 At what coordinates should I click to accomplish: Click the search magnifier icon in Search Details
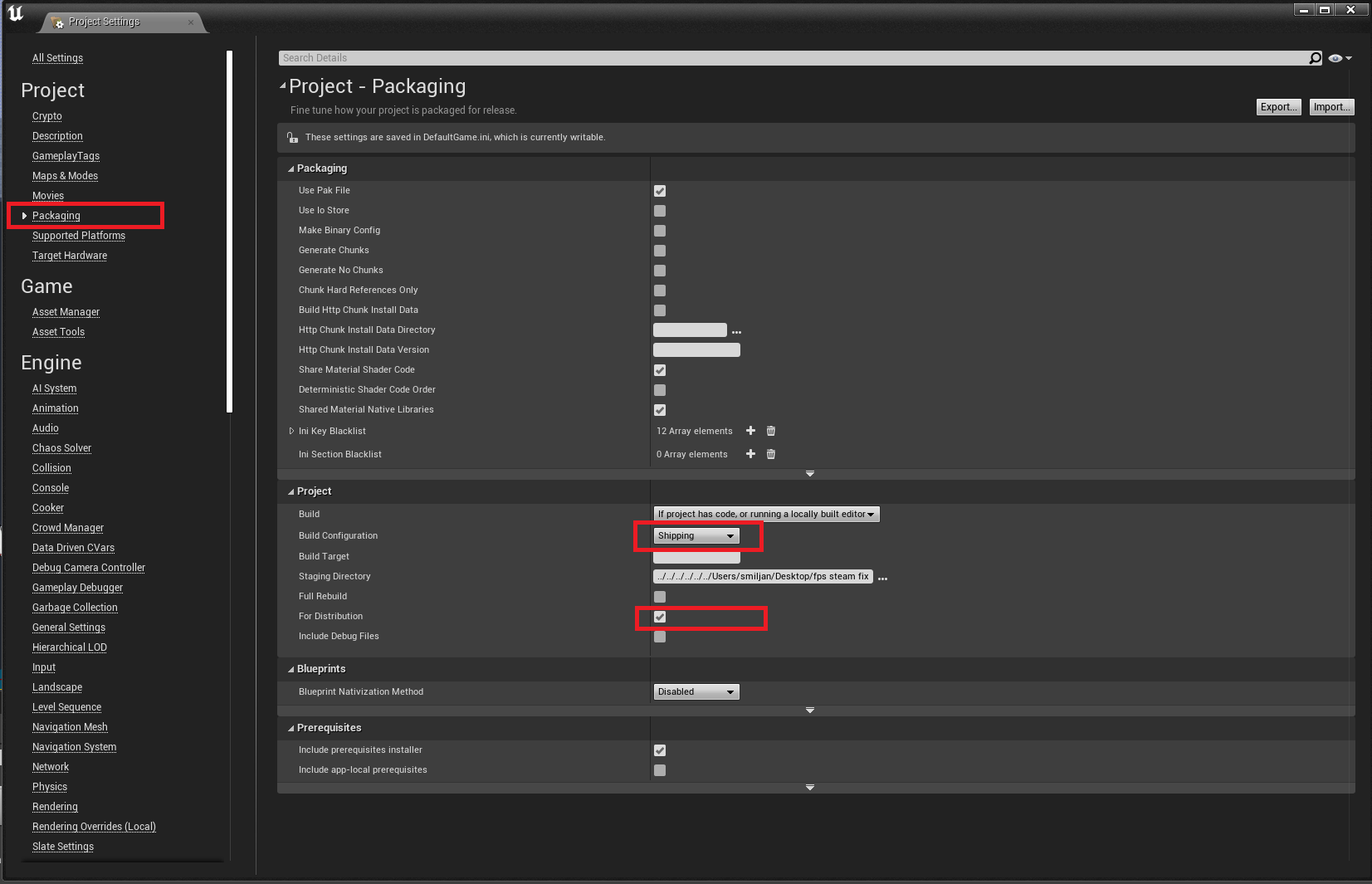(1315, 58)
